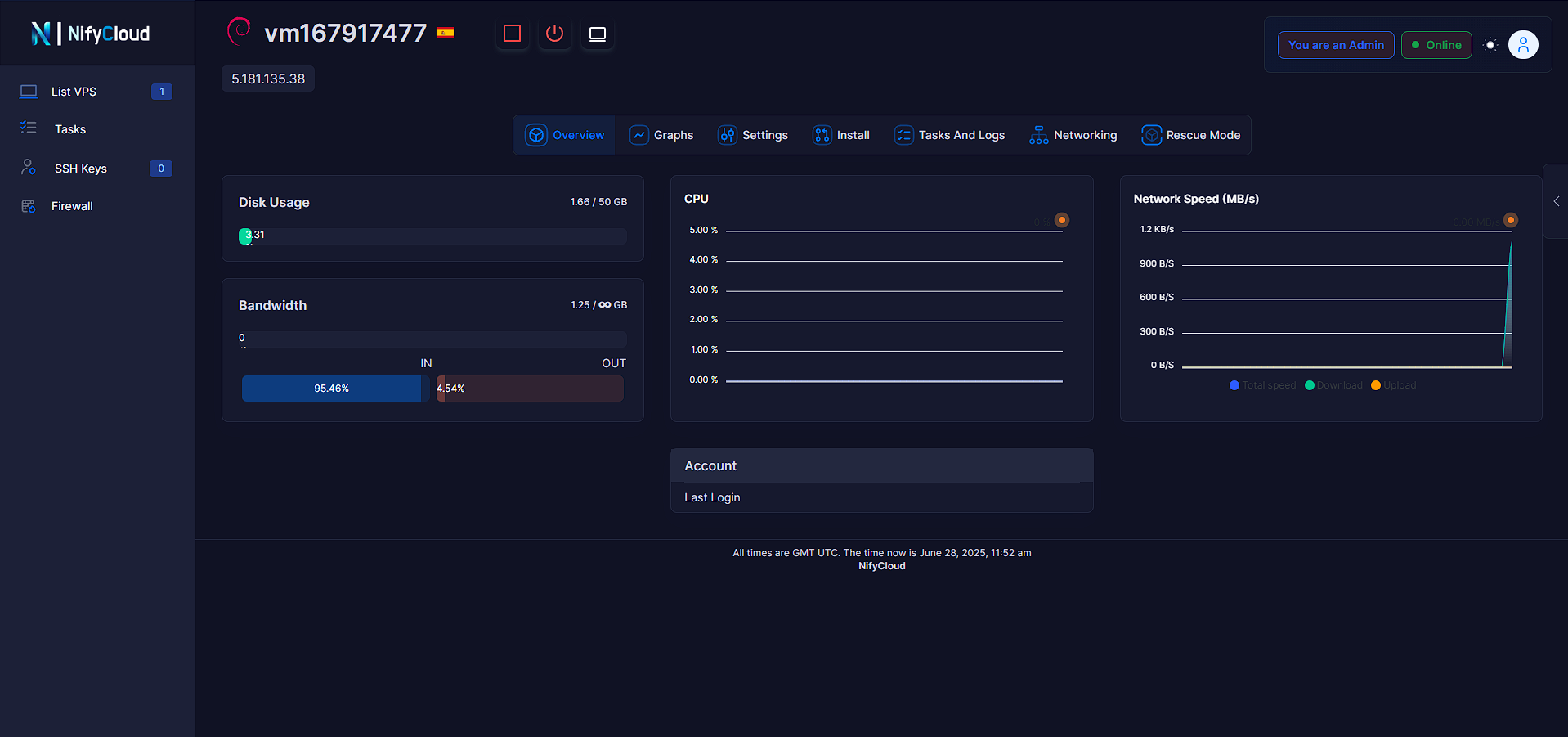
Task: Click the CPU chart orange marker dot
Action: tap(1062, 220)
